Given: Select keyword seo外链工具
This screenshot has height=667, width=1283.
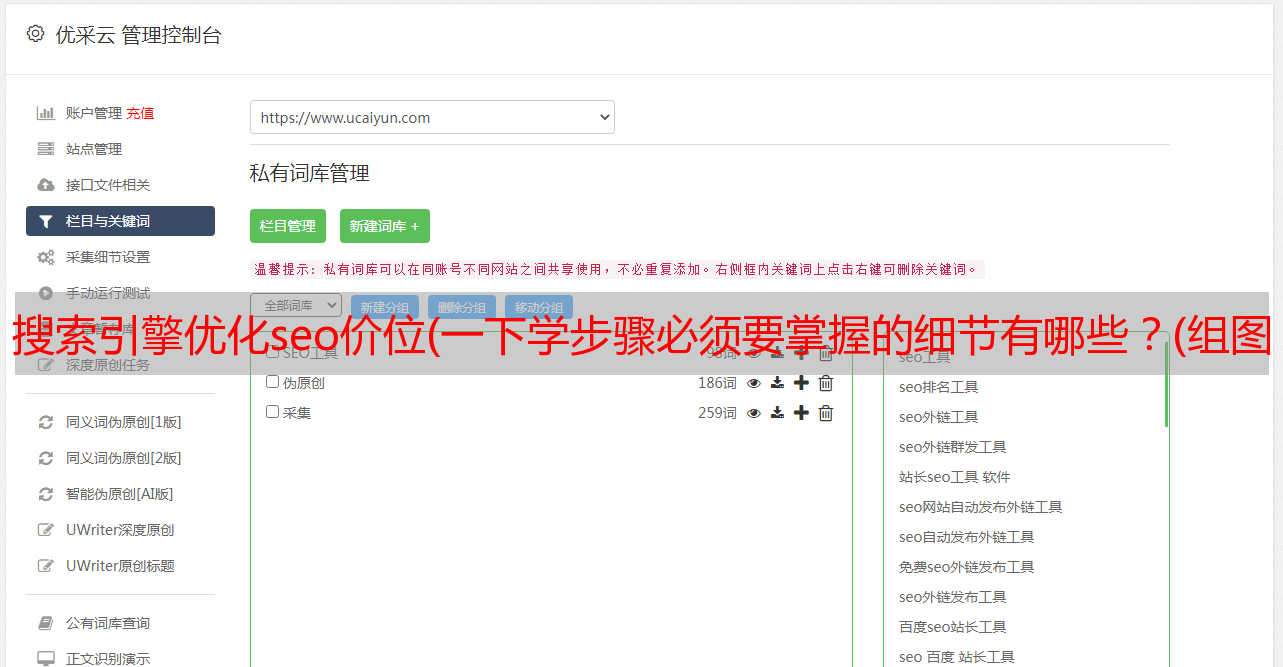Looking at the screenshot, I should [938, 417].
